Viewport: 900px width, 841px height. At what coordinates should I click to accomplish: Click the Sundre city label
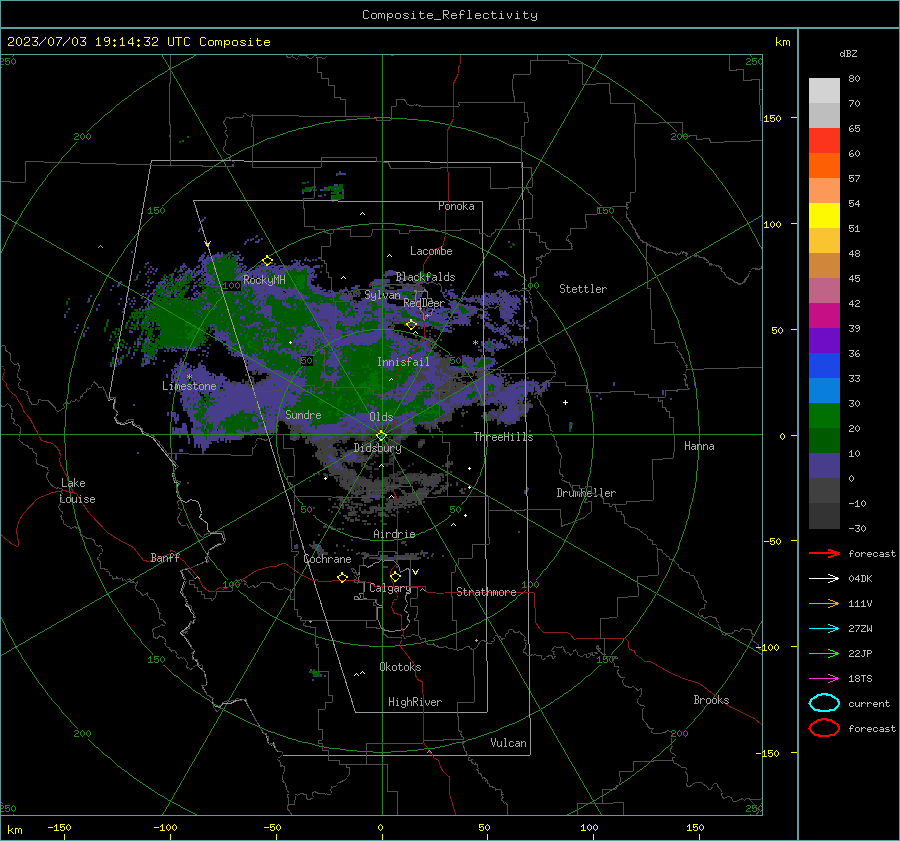303,414
